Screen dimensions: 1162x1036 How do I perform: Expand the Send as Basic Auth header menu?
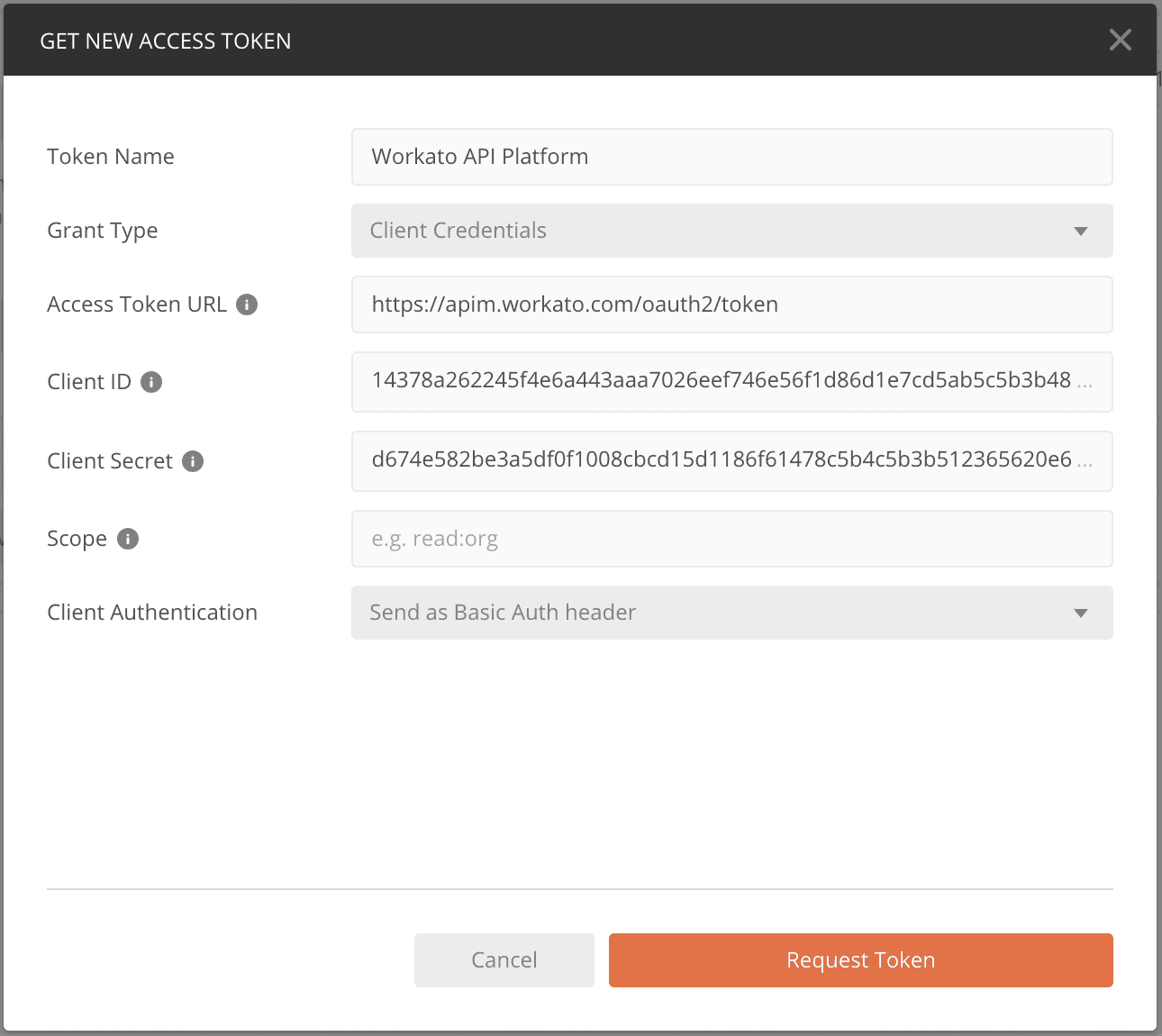click(x=731, y=613)
